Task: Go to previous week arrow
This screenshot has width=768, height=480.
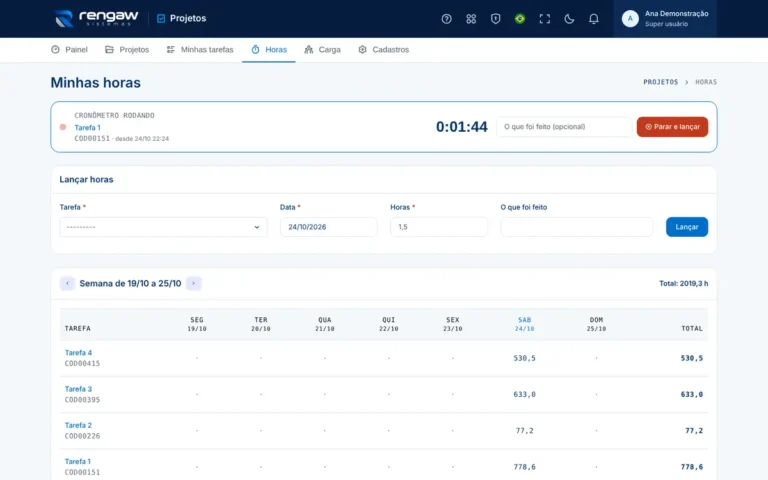Action: coord(67,283)
